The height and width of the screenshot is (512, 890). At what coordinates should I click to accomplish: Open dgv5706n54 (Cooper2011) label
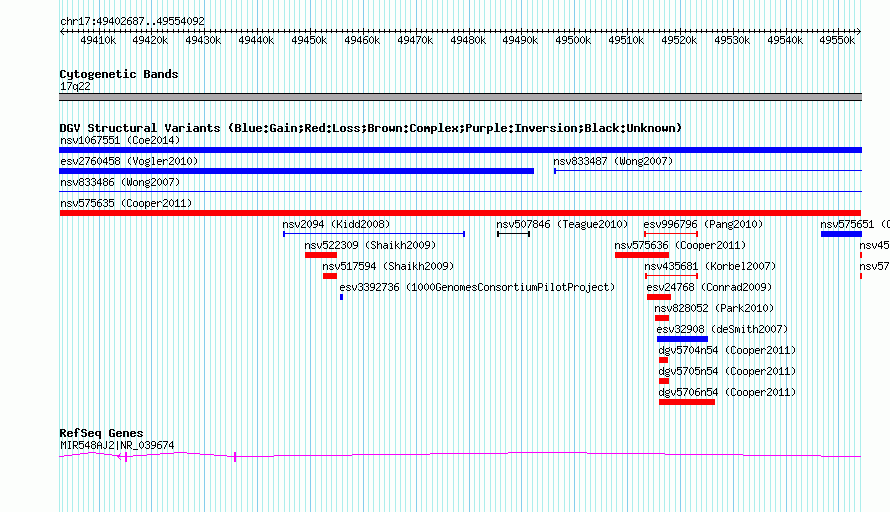click(x=727, y=392)
